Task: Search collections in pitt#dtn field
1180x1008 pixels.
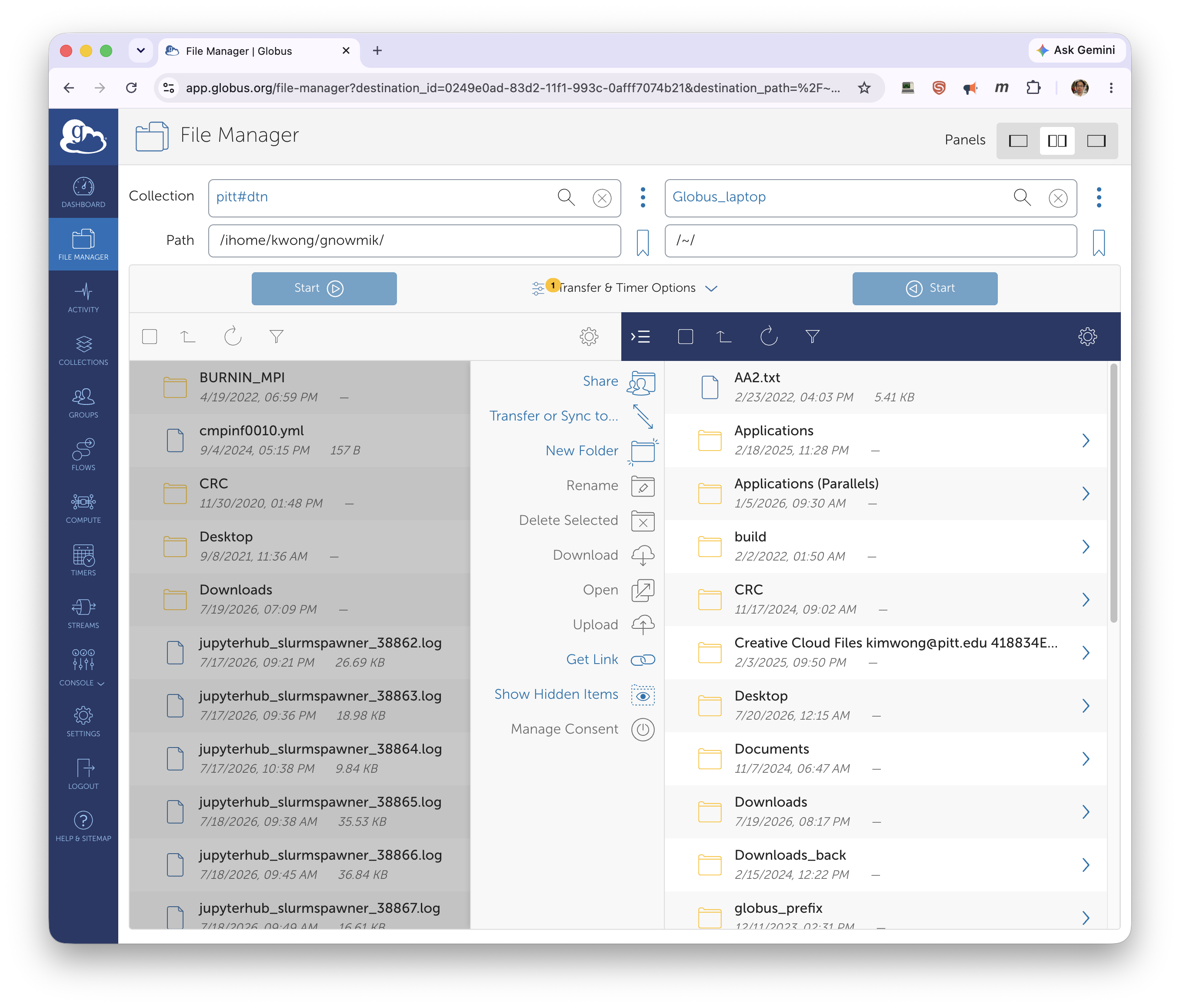Action: [x=566, y=197]
